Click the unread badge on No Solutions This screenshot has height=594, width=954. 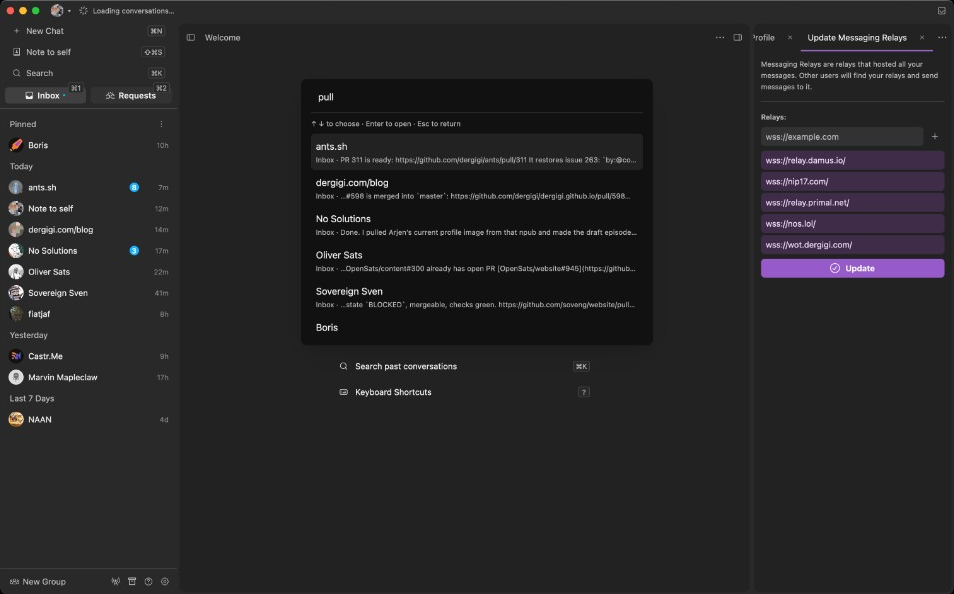pos(134,251)
